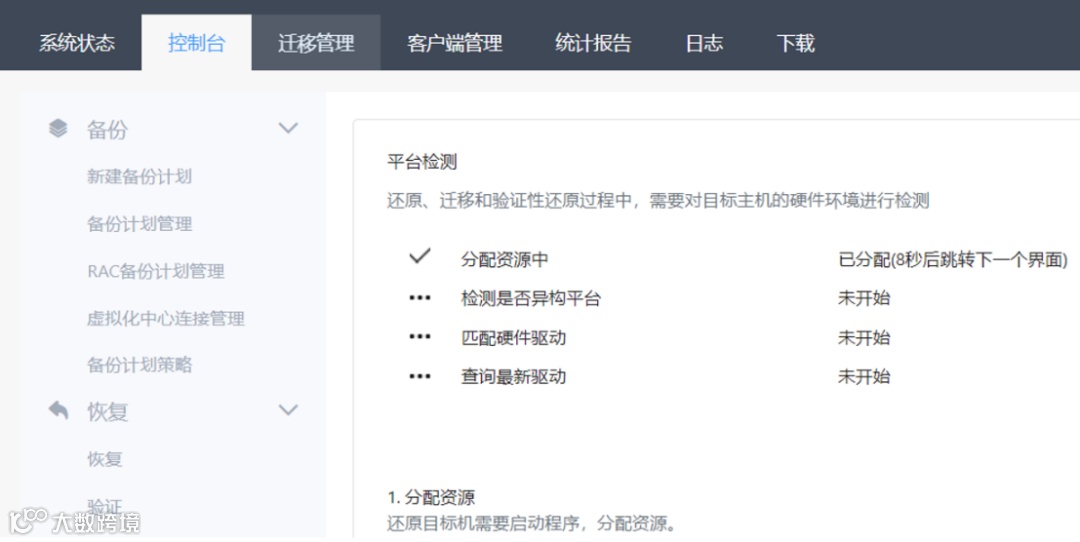Click the 匹配硬件驱动 step label
Screen dimensions: 1080x542
click(x=513, y=337)
